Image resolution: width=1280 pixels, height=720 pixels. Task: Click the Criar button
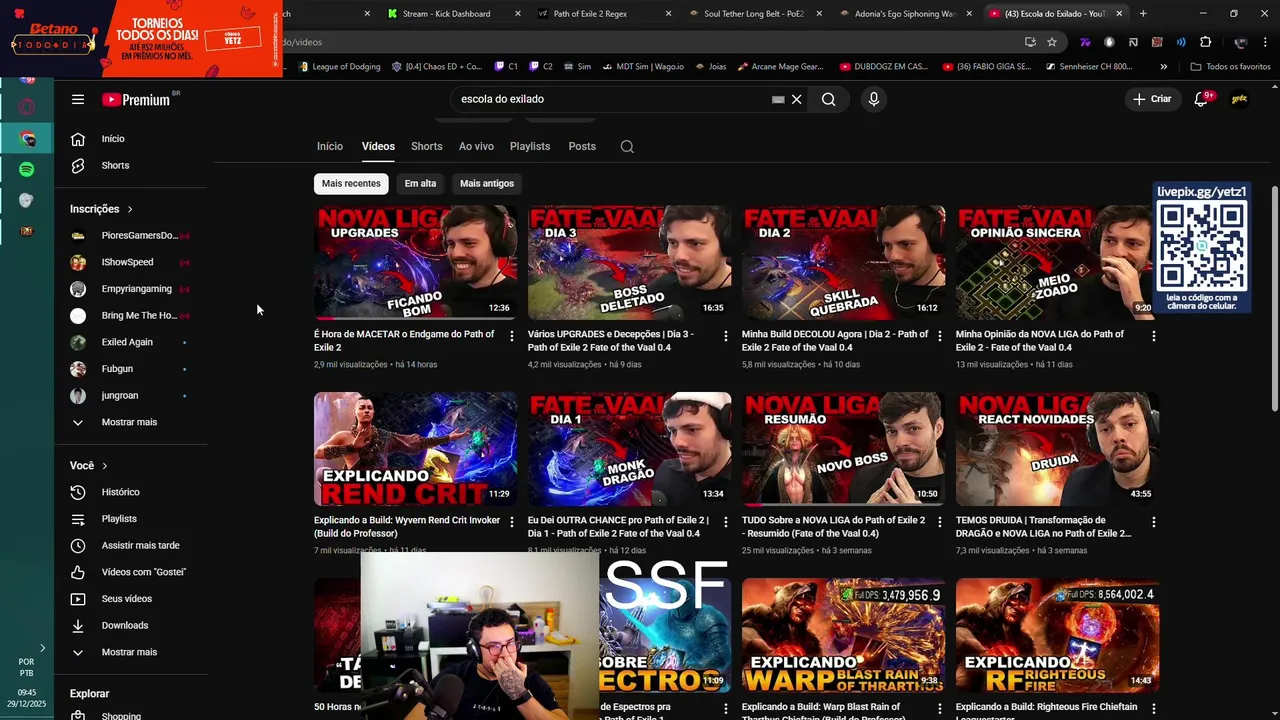click(x=1152, y=99)
